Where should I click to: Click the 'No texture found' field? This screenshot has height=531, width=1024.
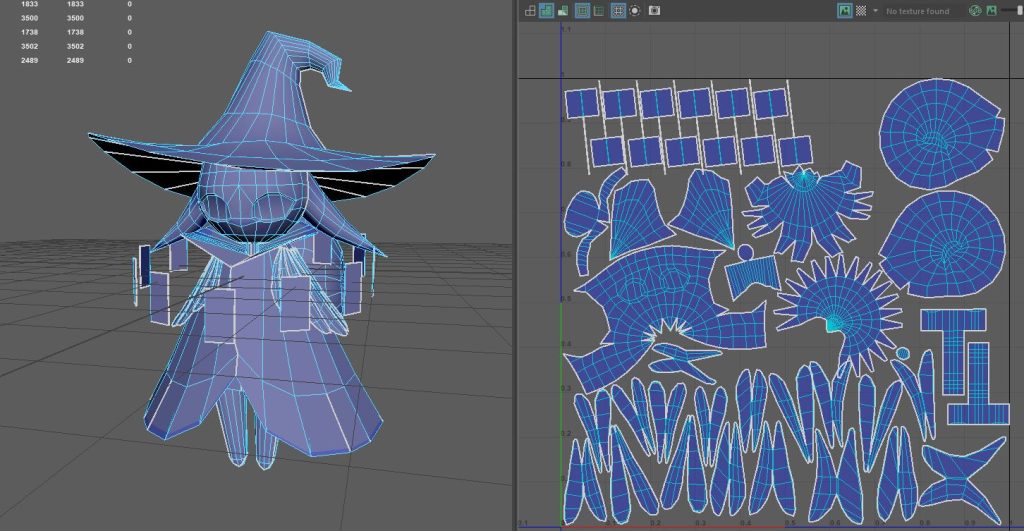922,11
